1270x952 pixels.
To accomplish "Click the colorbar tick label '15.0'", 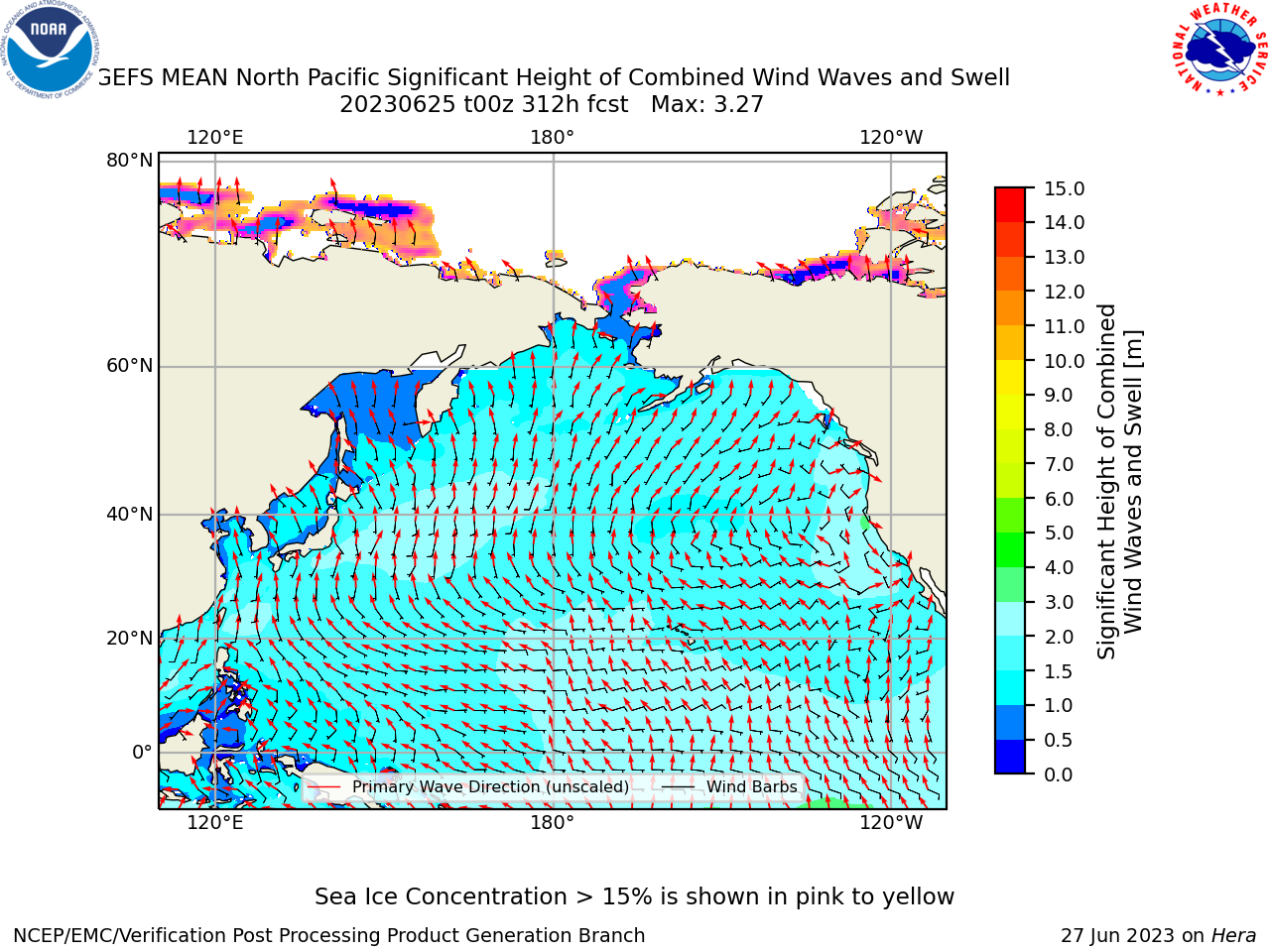I will pos(1064,188).
